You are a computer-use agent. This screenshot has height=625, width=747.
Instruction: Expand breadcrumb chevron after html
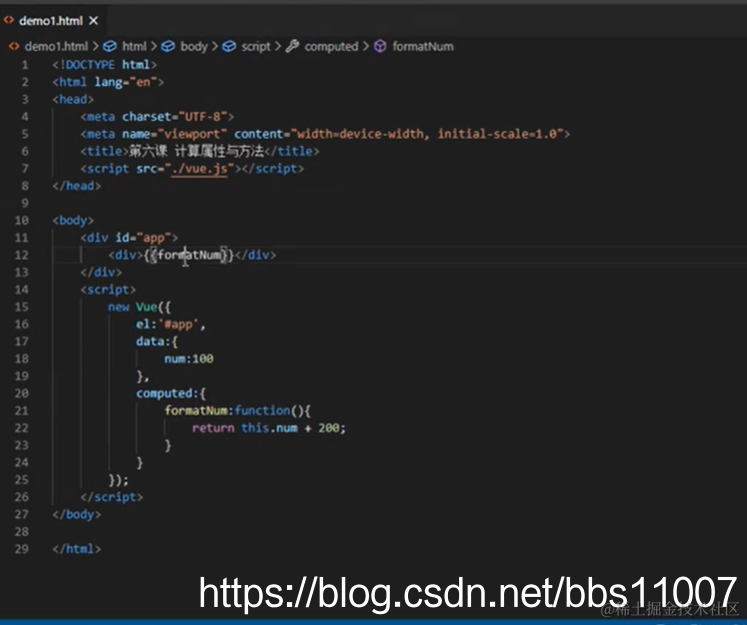153,47
